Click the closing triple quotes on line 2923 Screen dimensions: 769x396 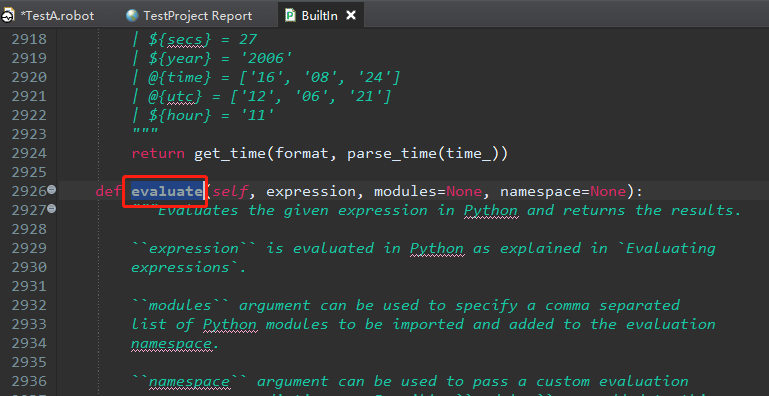click(145, 132)
